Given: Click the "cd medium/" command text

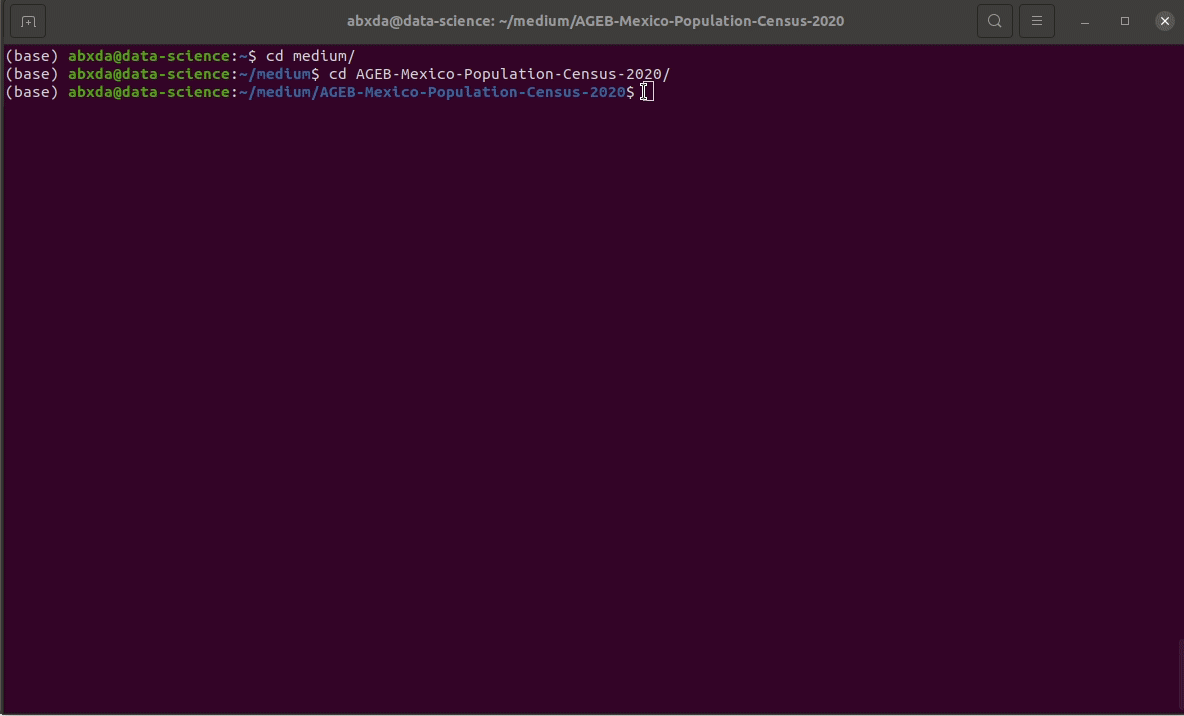Looking at the screenshot, I should [310, 56].
